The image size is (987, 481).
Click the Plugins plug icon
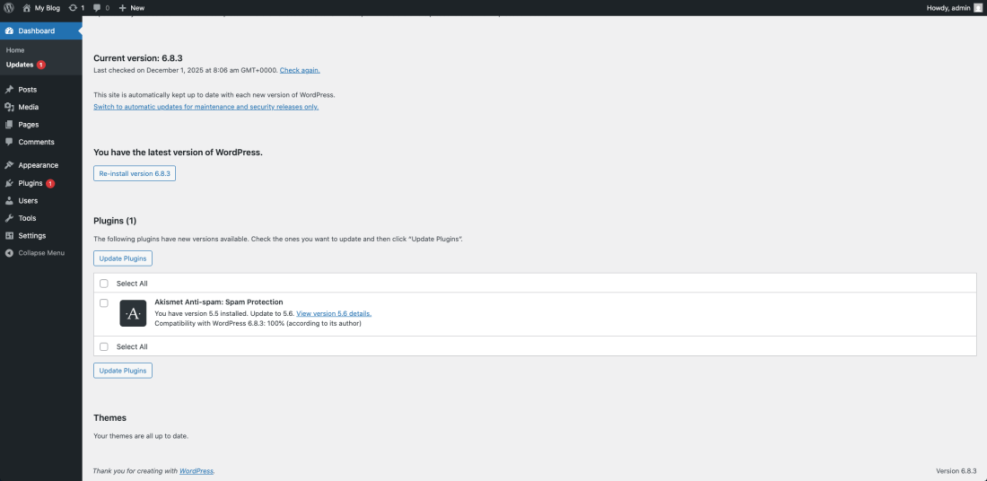pyautogui.click(x=9, y=183)
